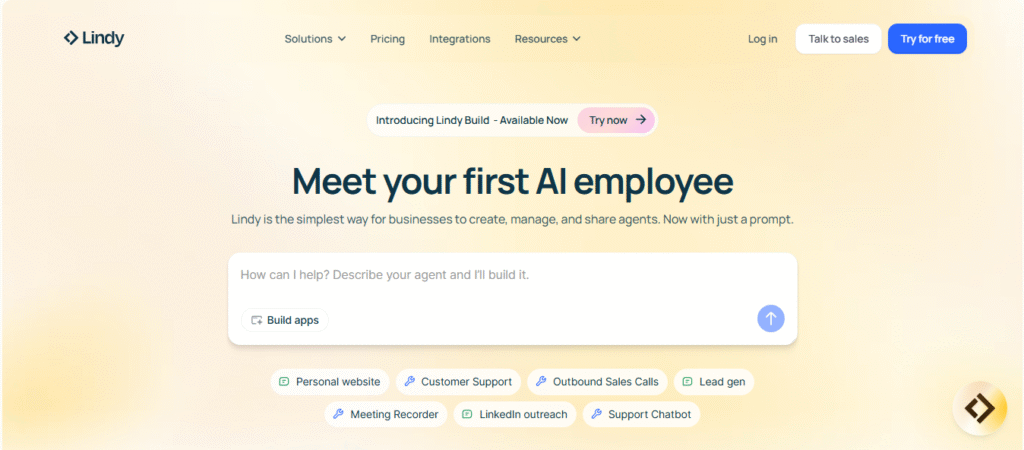
Task: Expand the Resources dropdown menu
Action: tap(547, 39)
